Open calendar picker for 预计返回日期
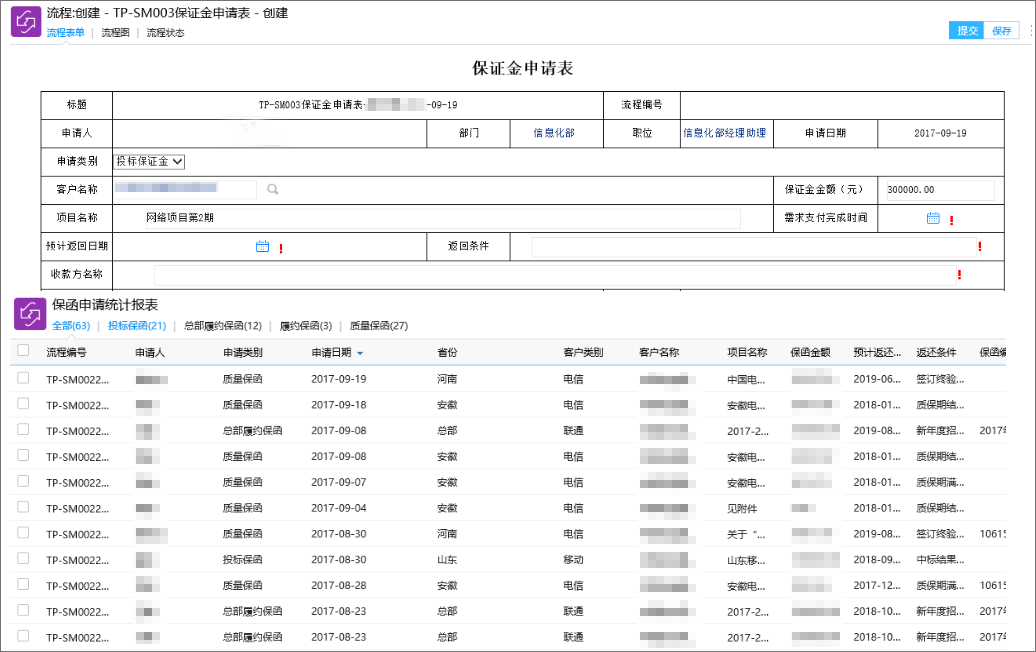The width and height of the screenshot is (1036, 652). pos(262,246)
